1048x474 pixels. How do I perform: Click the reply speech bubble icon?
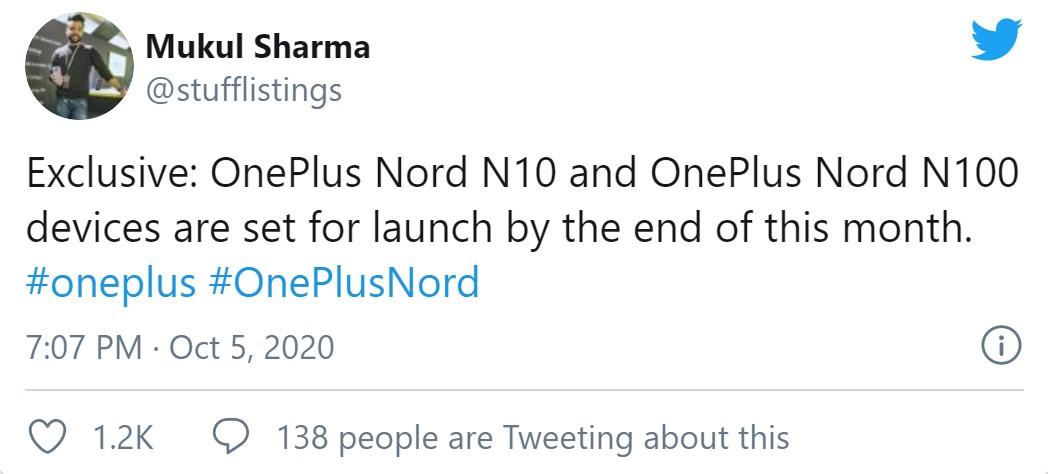pyautogui.click(x=232, y=437)
